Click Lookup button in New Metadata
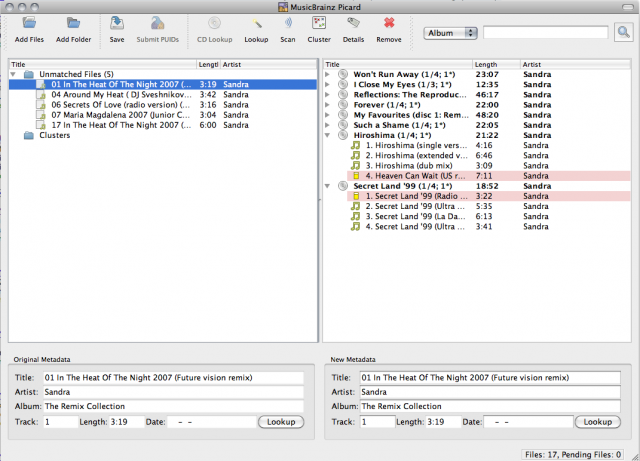Image resolution: width=640 pixels, height=461 pixels. [598, 422]
